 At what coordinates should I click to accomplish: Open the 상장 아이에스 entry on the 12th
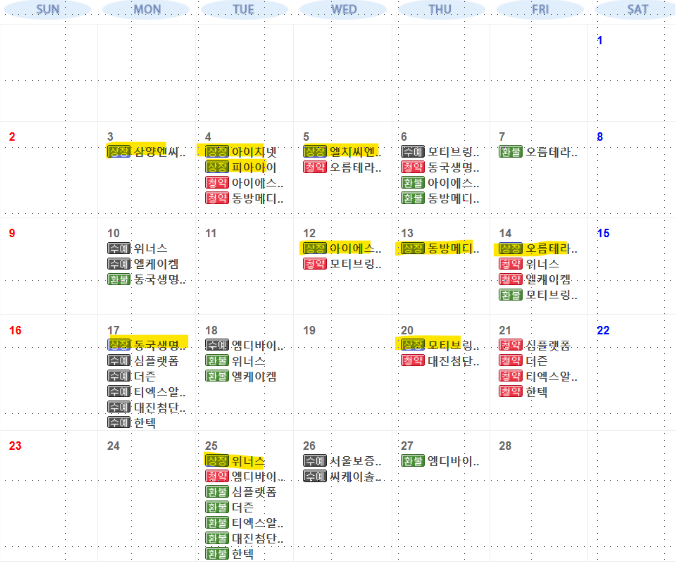tap(342, 248)
